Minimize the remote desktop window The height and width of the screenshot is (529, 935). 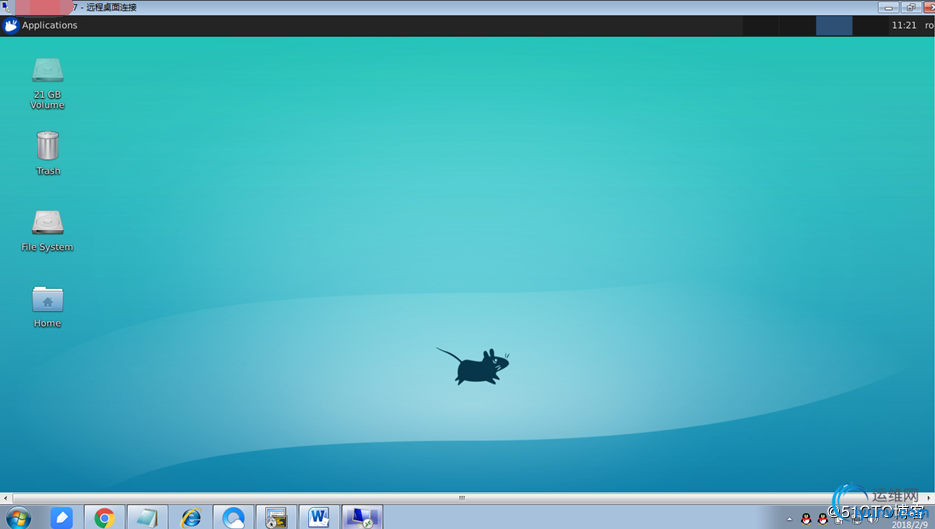point(888,7)
